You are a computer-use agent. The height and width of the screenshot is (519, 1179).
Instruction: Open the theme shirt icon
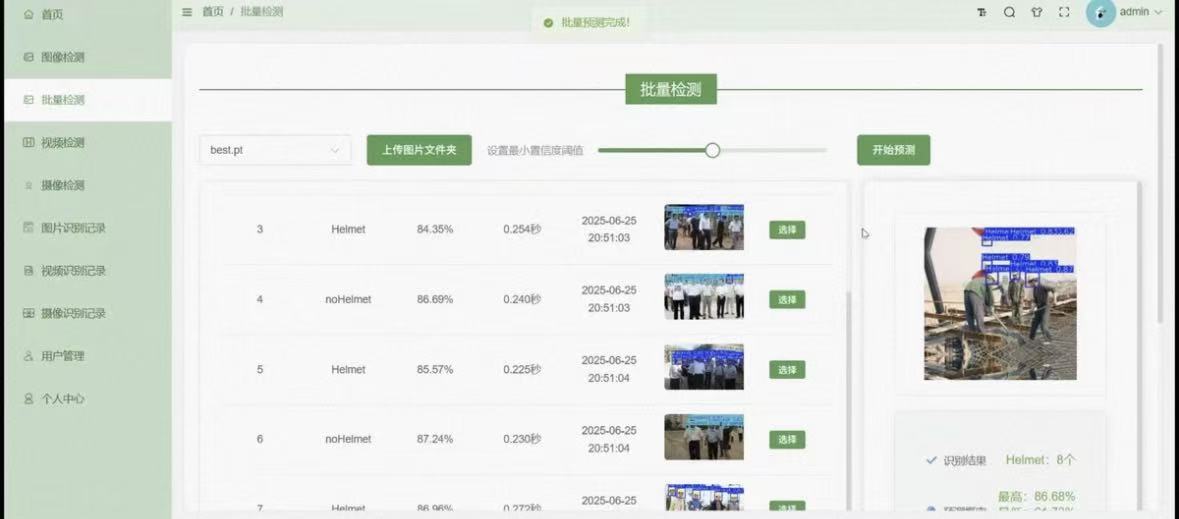click(1037, 12)
